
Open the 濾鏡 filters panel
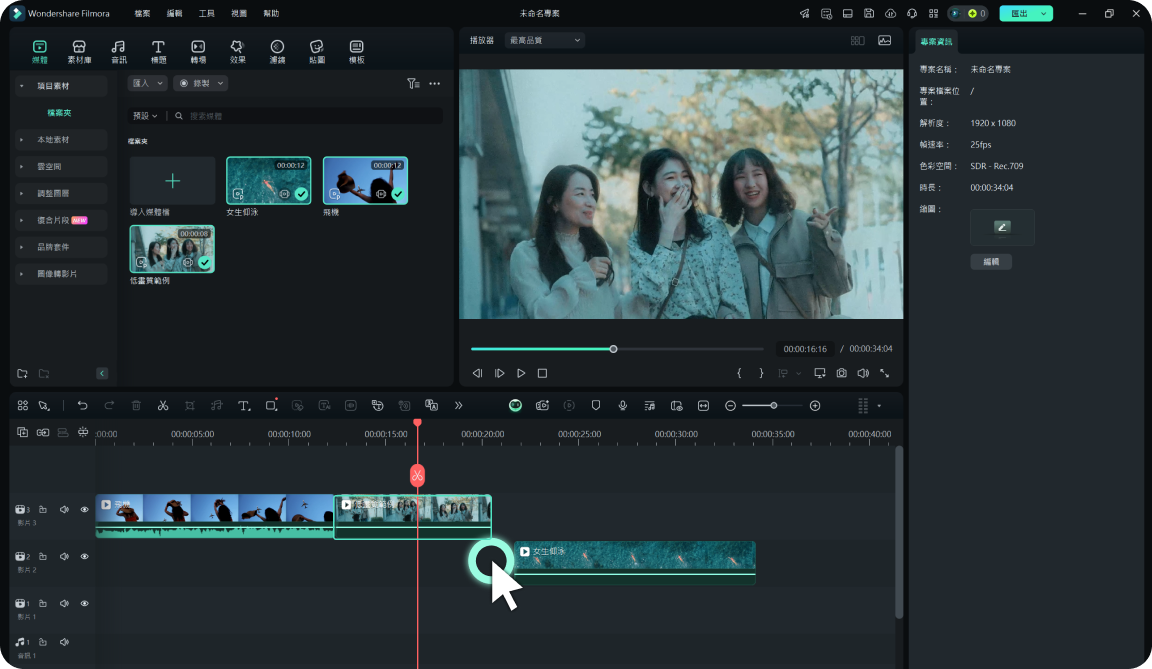tap(277, 51)
